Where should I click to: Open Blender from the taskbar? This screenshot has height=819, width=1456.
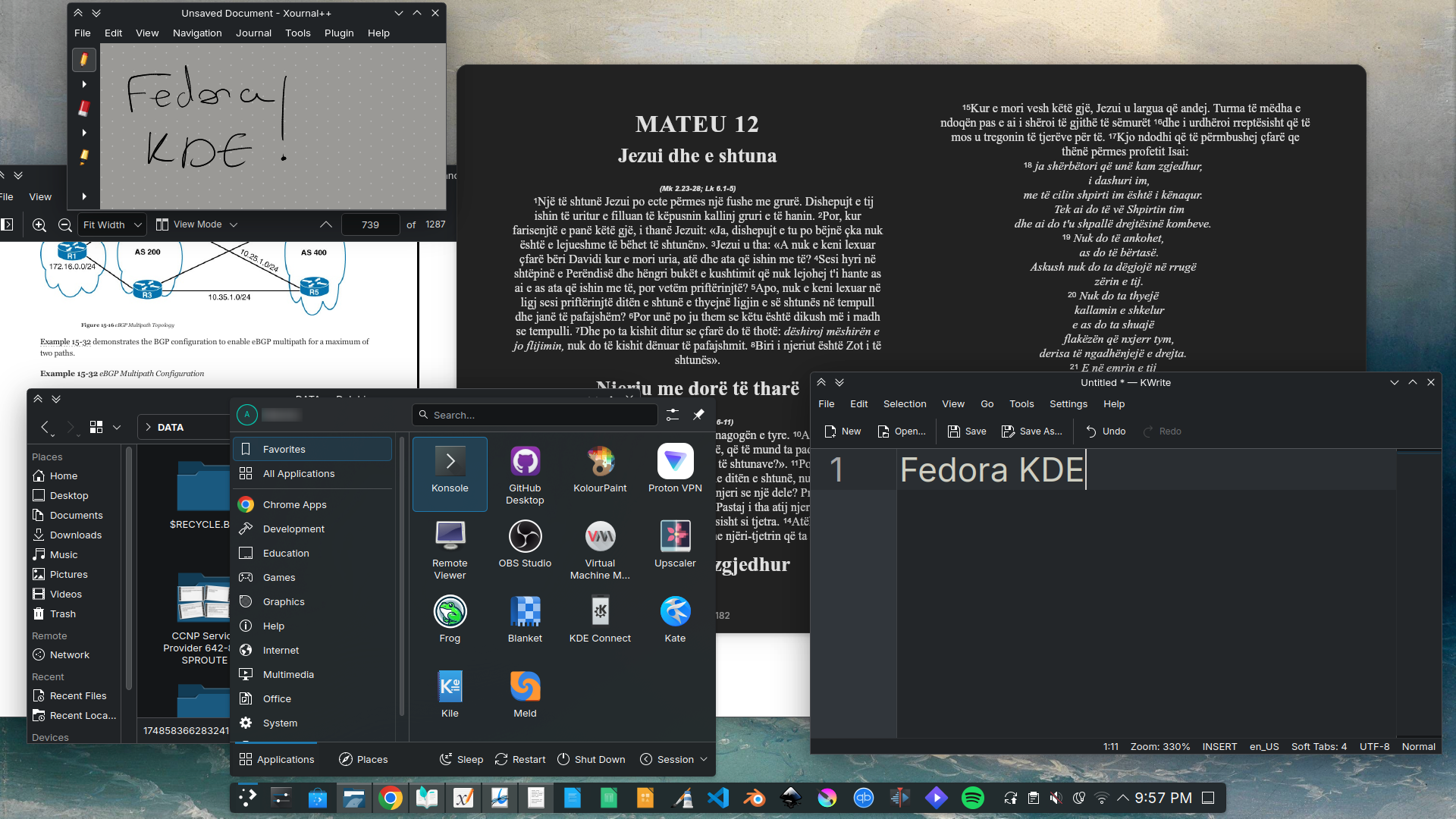coord(755,798)
